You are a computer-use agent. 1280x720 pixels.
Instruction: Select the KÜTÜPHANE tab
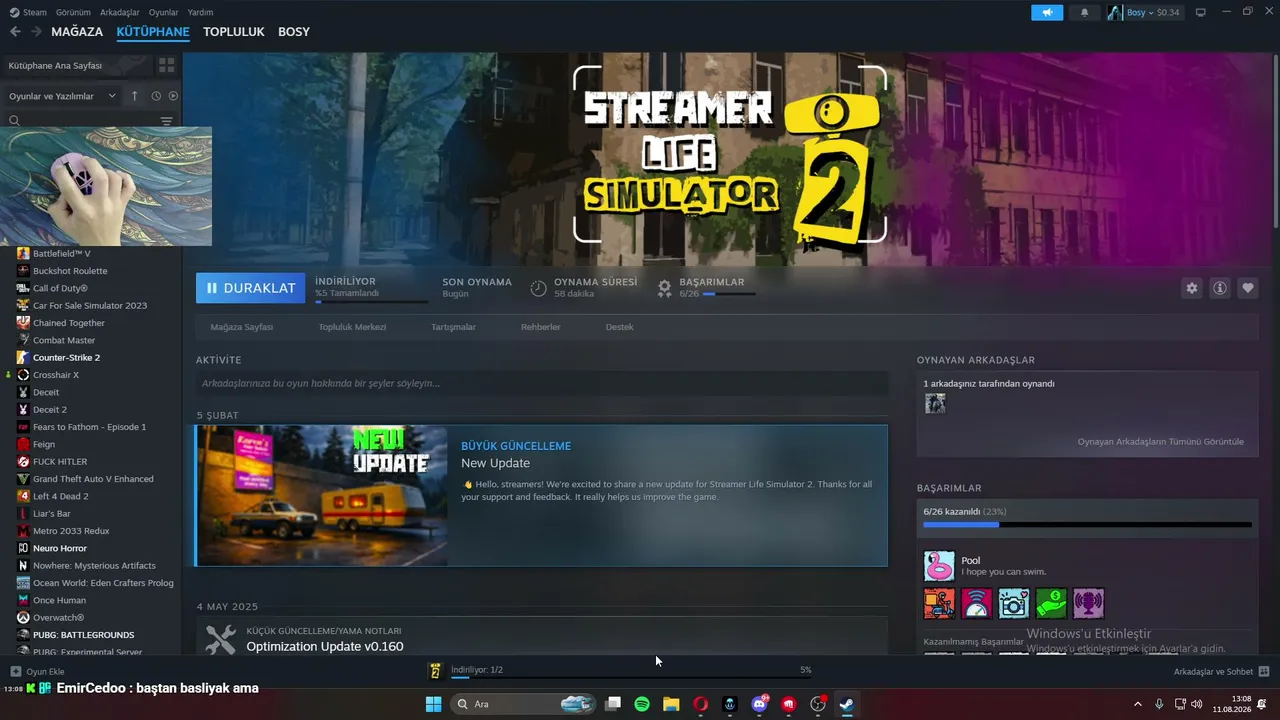[x=153, y=32]
